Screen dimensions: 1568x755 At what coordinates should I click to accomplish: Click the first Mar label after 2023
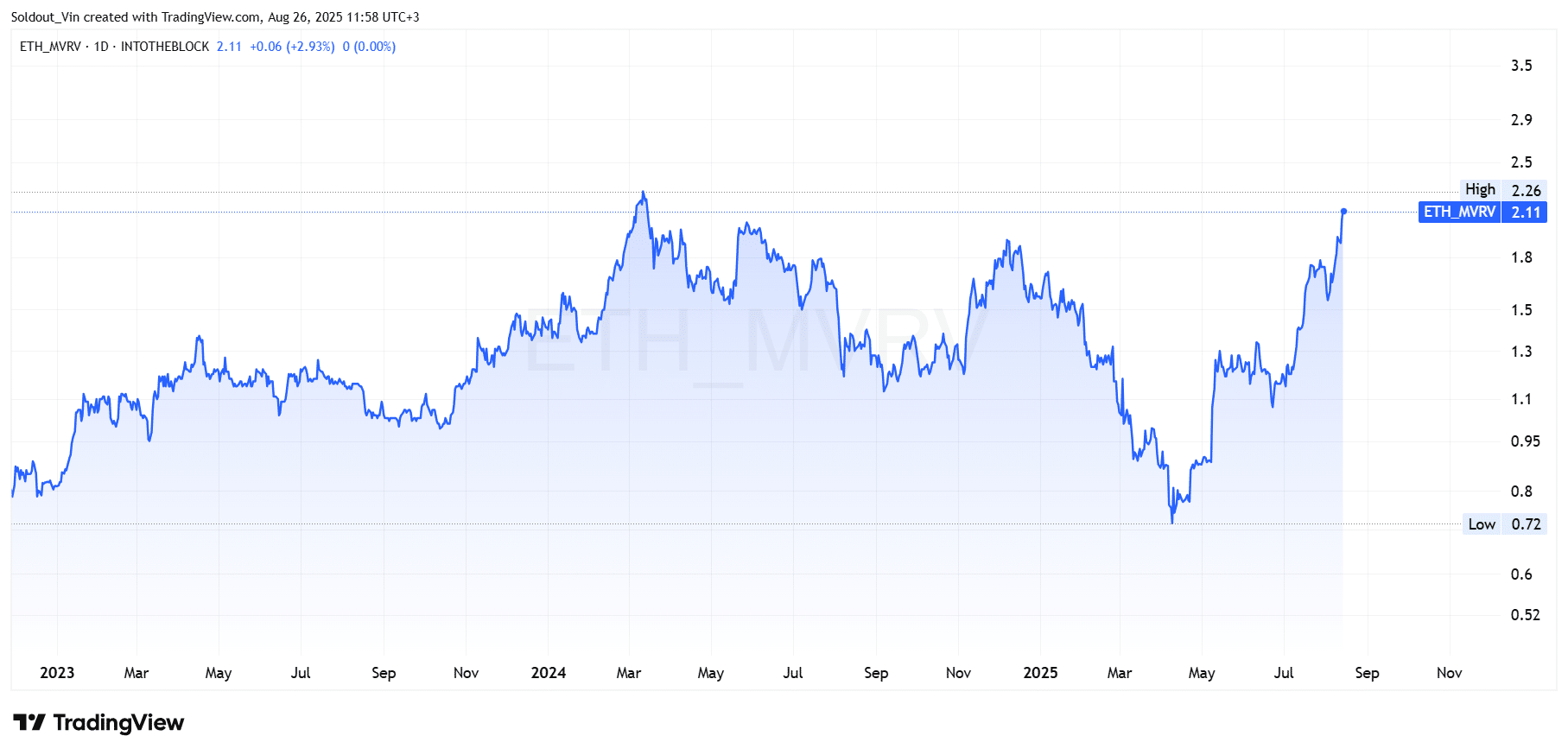coord(136,673)
